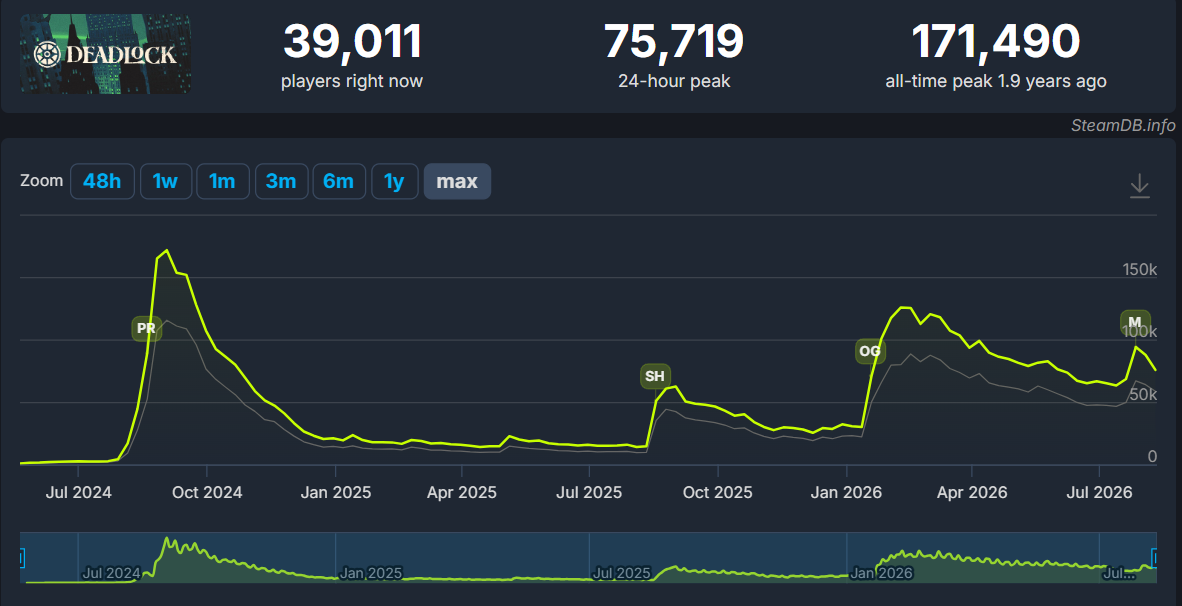
Task: Click the Jul 2025 x-axis label
Action: pos(589,492)
